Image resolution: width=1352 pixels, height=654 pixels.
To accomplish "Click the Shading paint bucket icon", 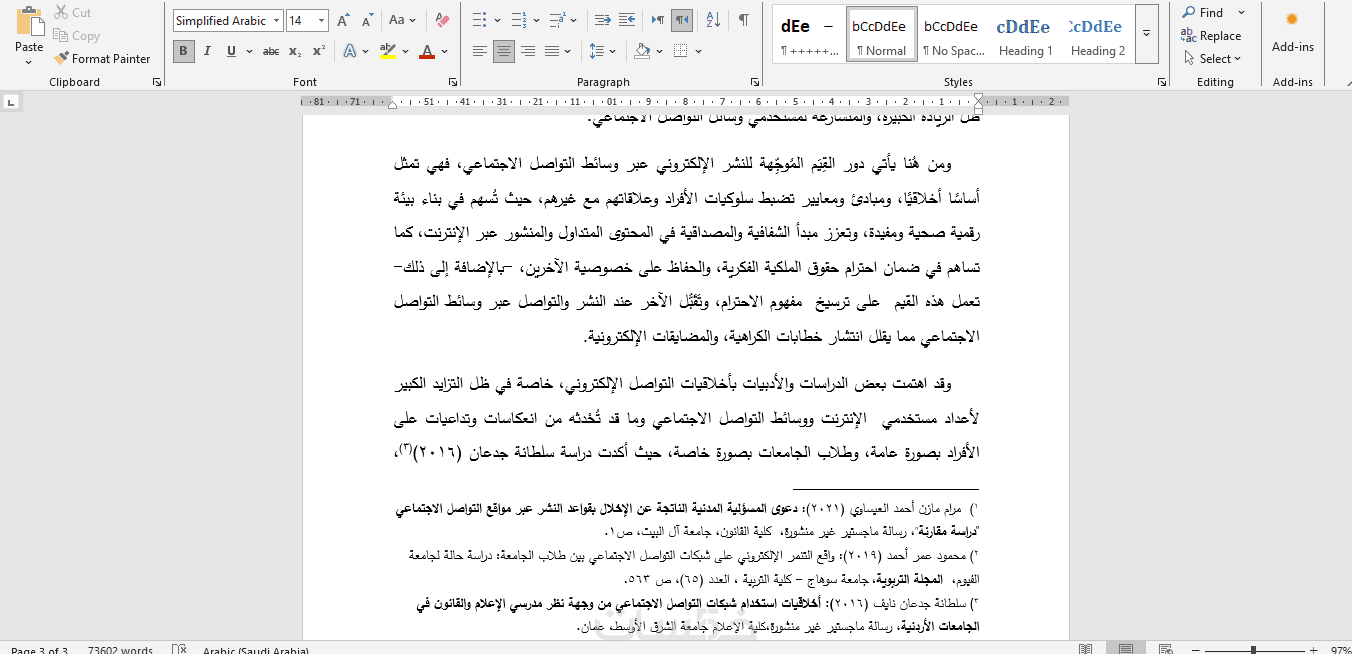I will pos(642,51).
